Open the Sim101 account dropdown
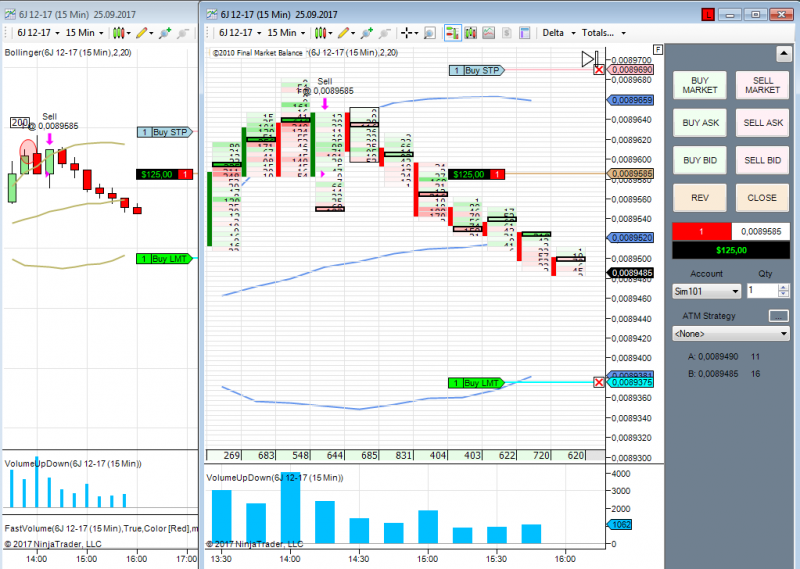This screenshot has width=800, height=569. pyautogui.click(x=707, y=291)
